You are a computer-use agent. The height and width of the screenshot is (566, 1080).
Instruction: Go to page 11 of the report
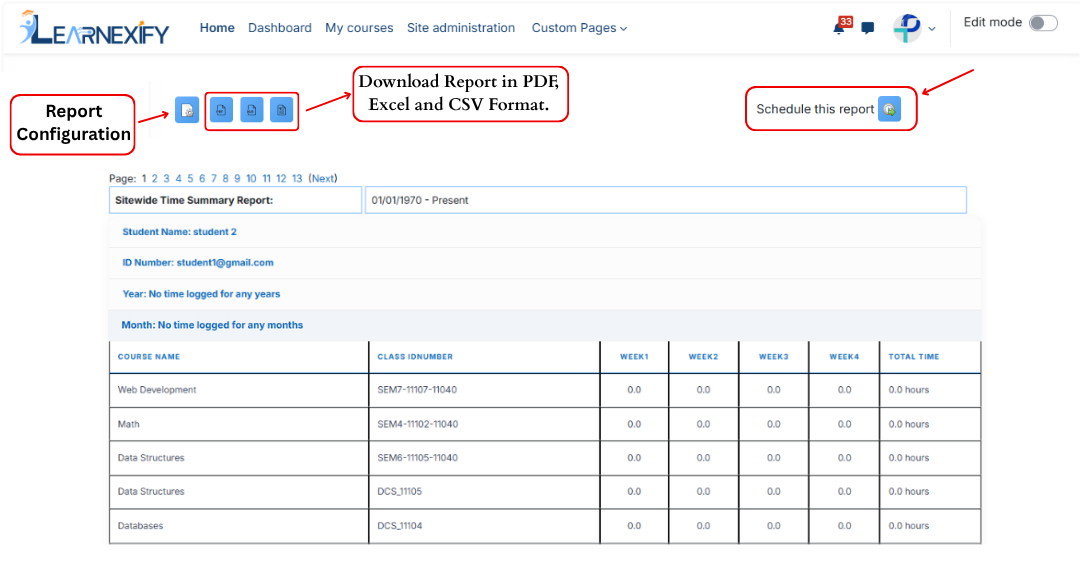point(267,178)
